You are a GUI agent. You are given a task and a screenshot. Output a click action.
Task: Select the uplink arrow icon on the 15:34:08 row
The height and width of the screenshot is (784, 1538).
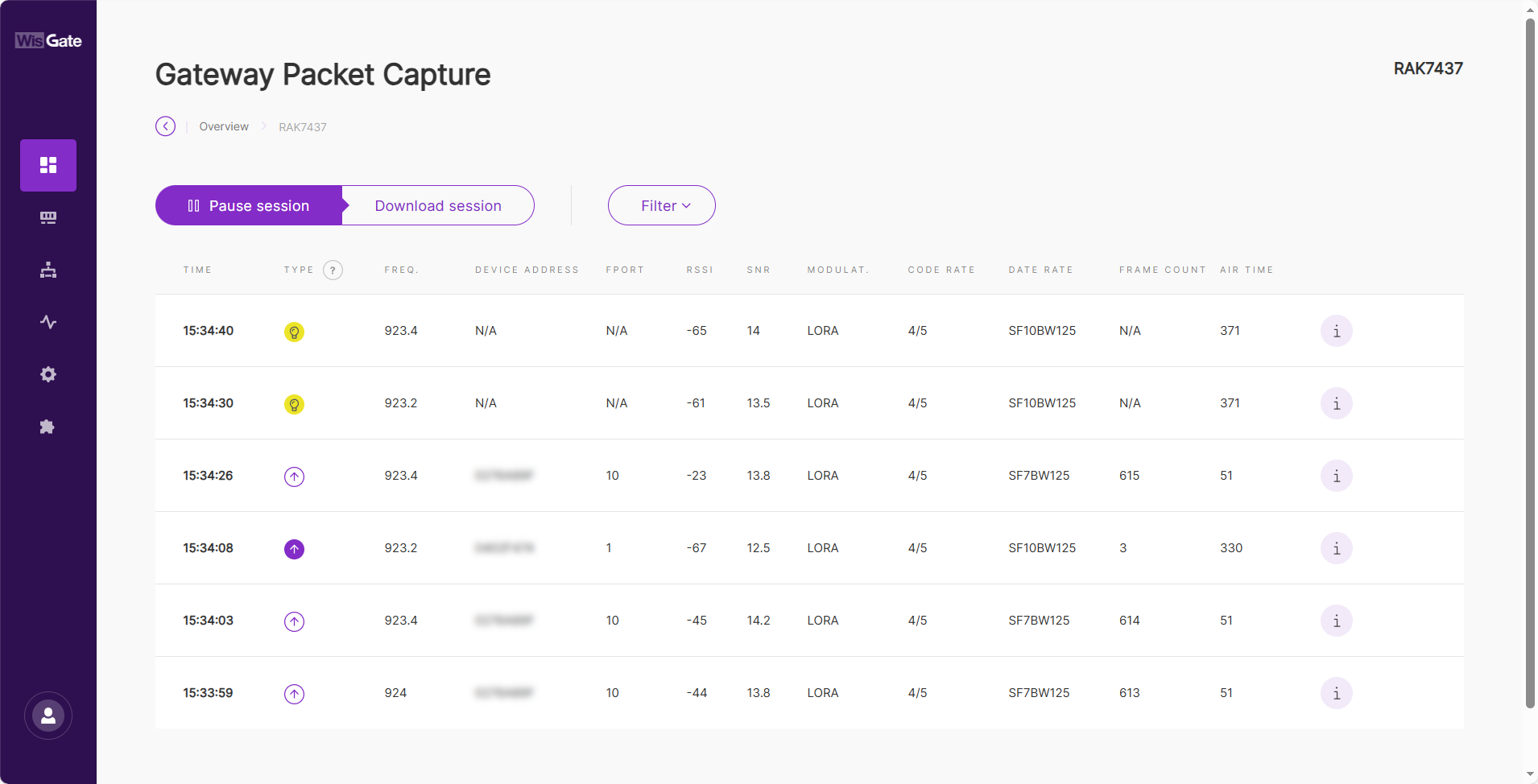click(x=294, y=548)
